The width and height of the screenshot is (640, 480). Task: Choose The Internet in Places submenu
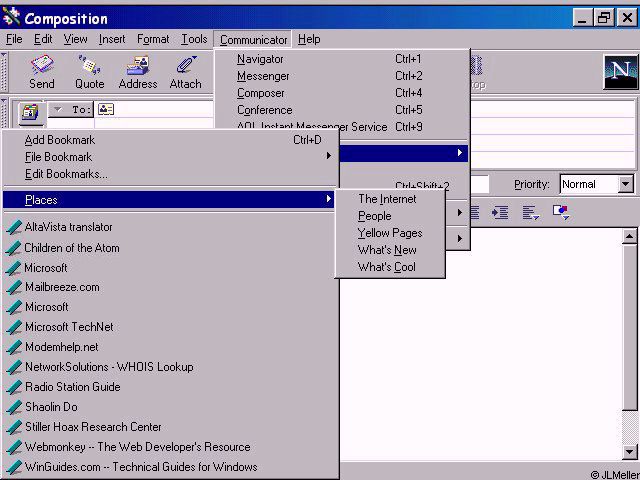pos(390,199)
